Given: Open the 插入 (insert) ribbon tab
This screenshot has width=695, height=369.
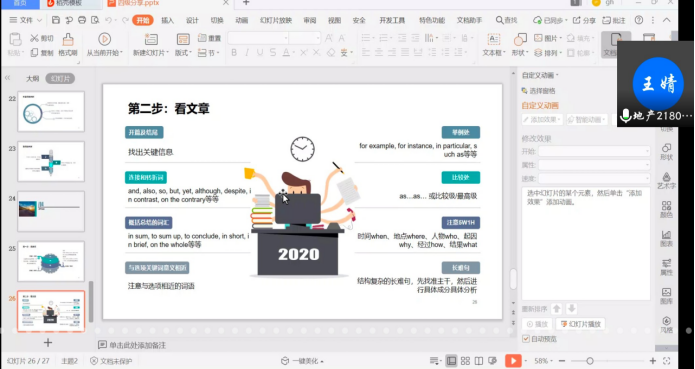Looking at the screenshot, I should point(168,20).
